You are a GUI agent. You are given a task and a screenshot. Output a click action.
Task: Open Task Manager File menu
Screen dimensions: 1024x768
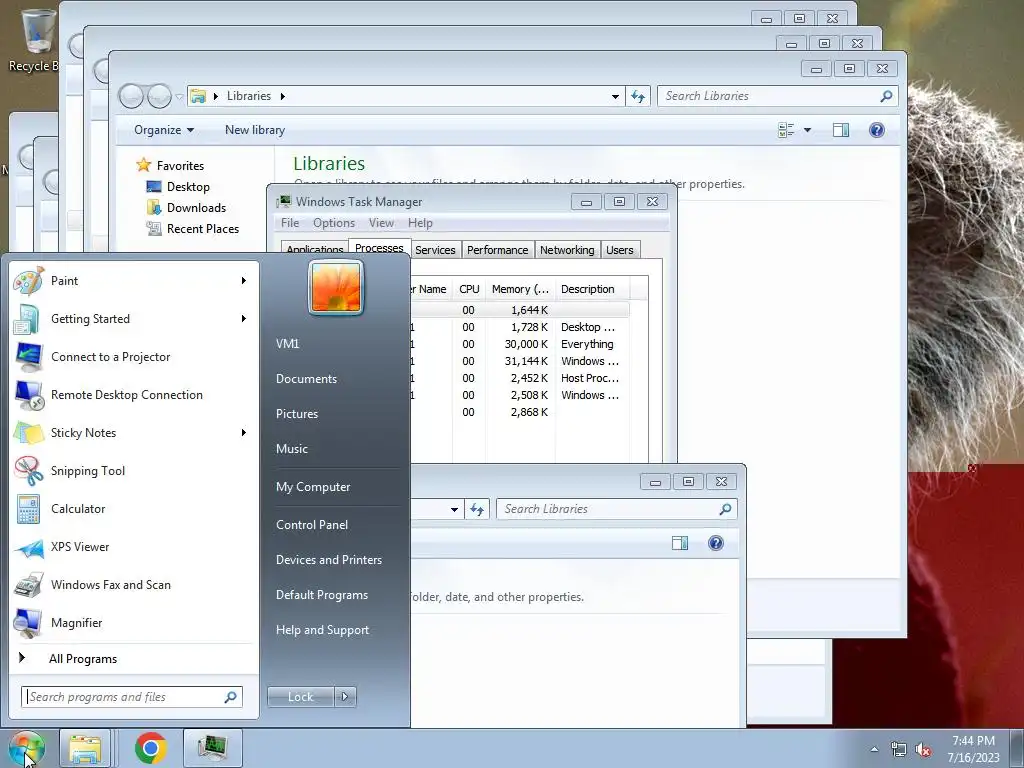coord(290,223)
